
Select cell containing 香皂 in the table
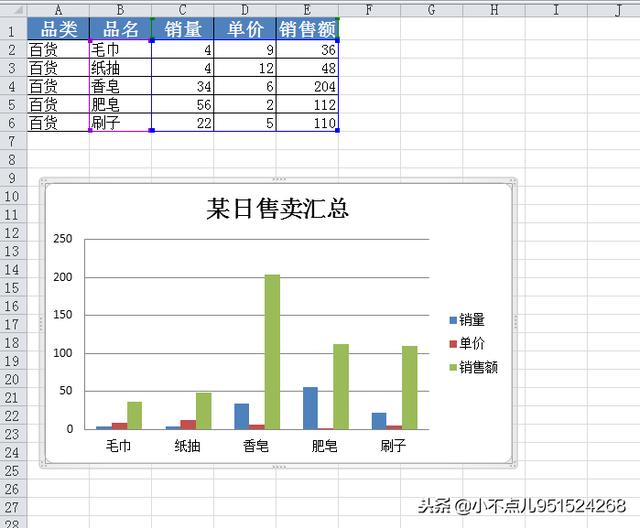pos(120,86)
